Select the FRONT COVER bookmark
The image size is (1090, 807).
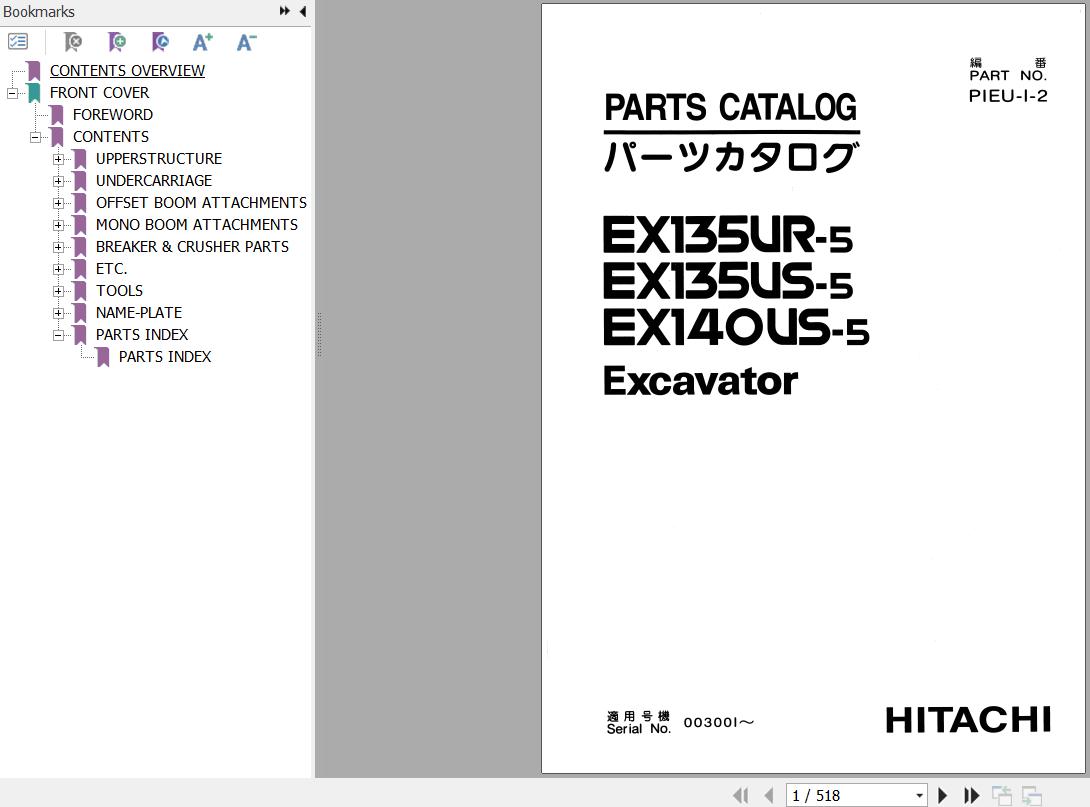(99, 92)
